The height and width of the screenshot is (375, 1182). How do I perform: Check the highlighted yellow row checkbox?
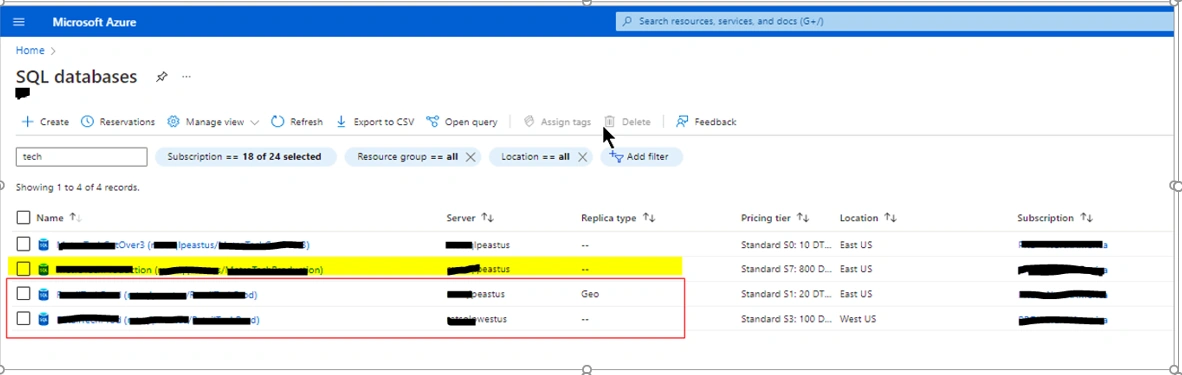click(x=23, y=269)
